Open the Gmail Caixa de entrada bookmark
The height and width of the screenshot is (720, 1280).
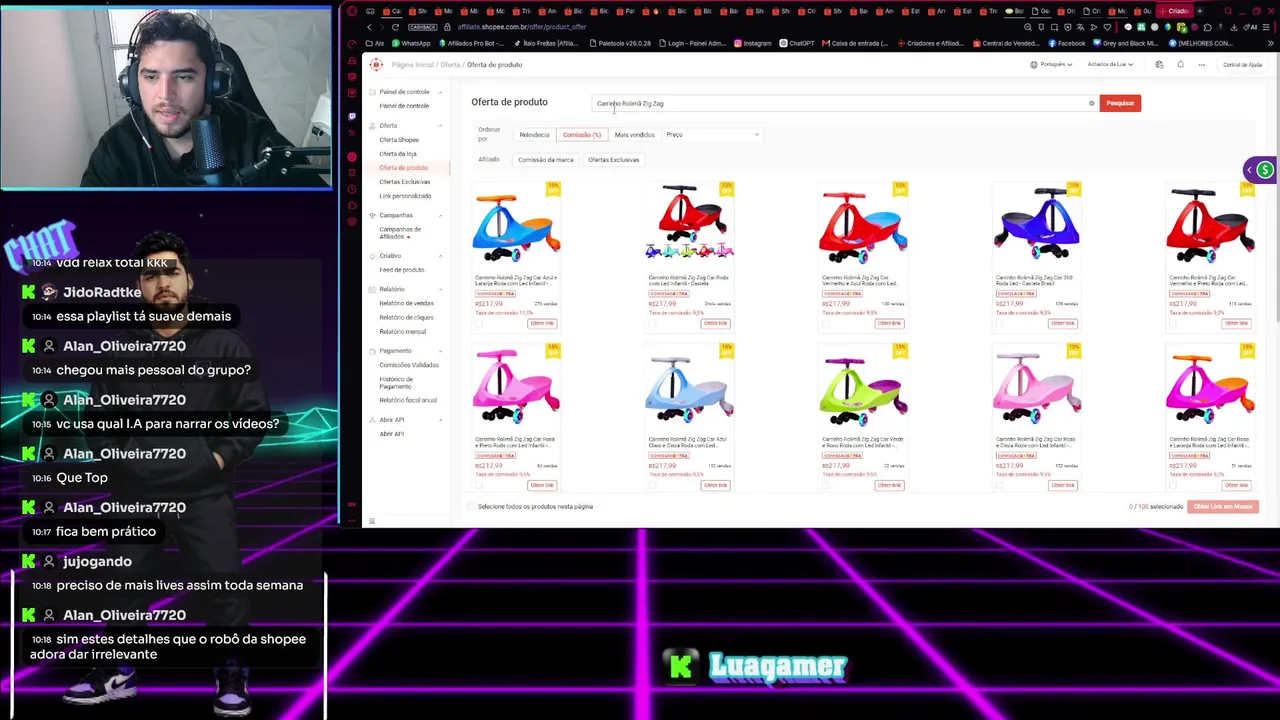(x=855, y=43)
